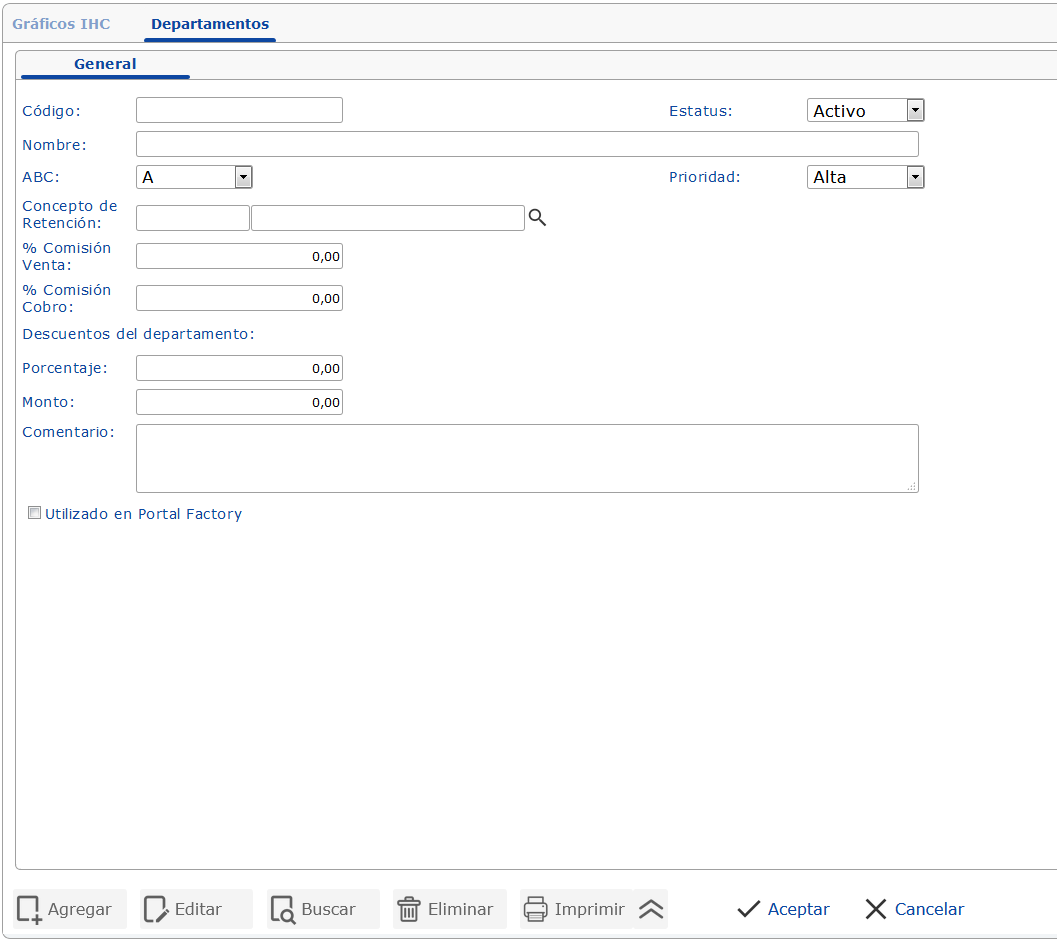Switch to the Gráficos IHC tab

[61, 23]
